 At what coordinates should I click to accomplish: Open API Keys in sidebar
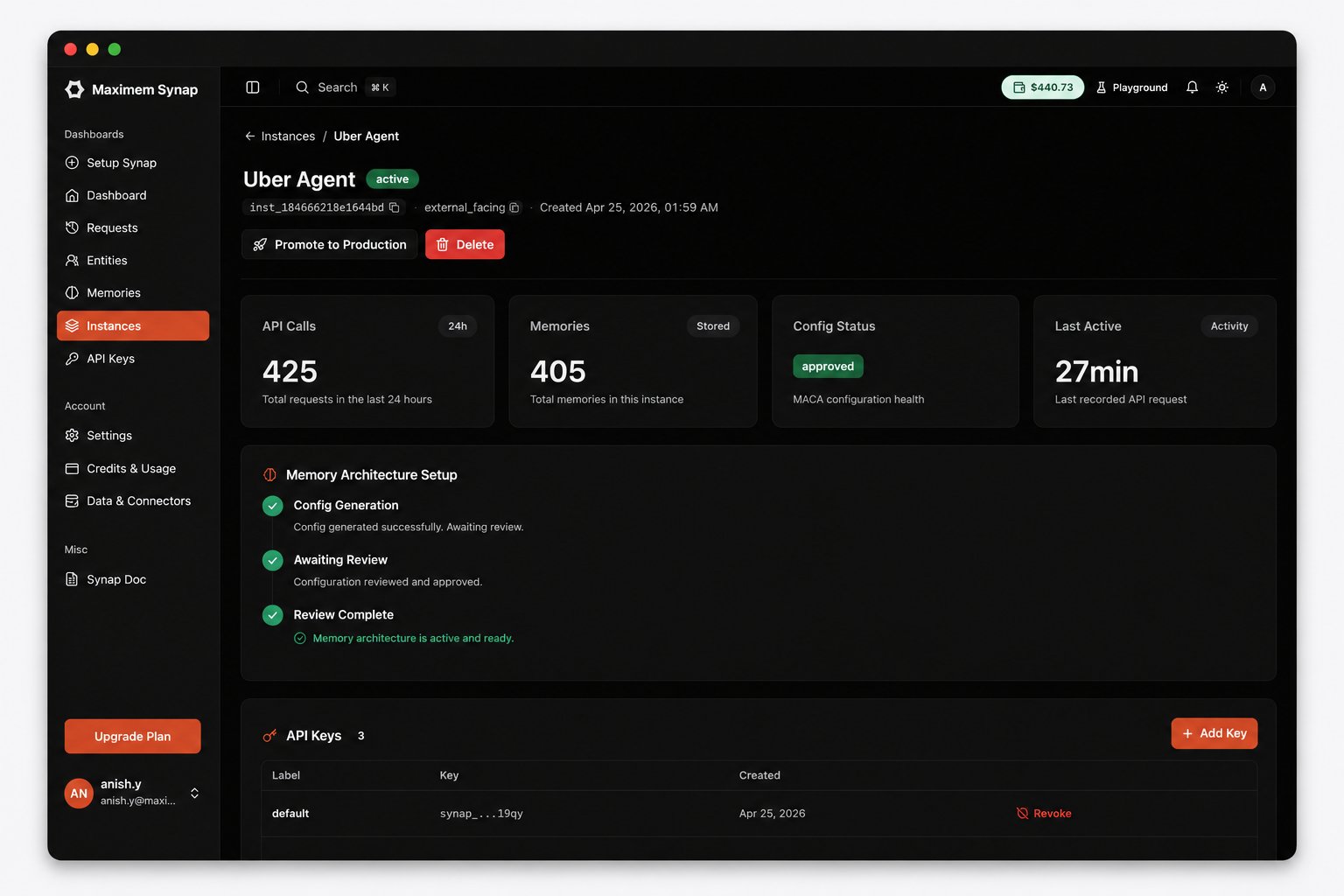[x=133, y=359]
